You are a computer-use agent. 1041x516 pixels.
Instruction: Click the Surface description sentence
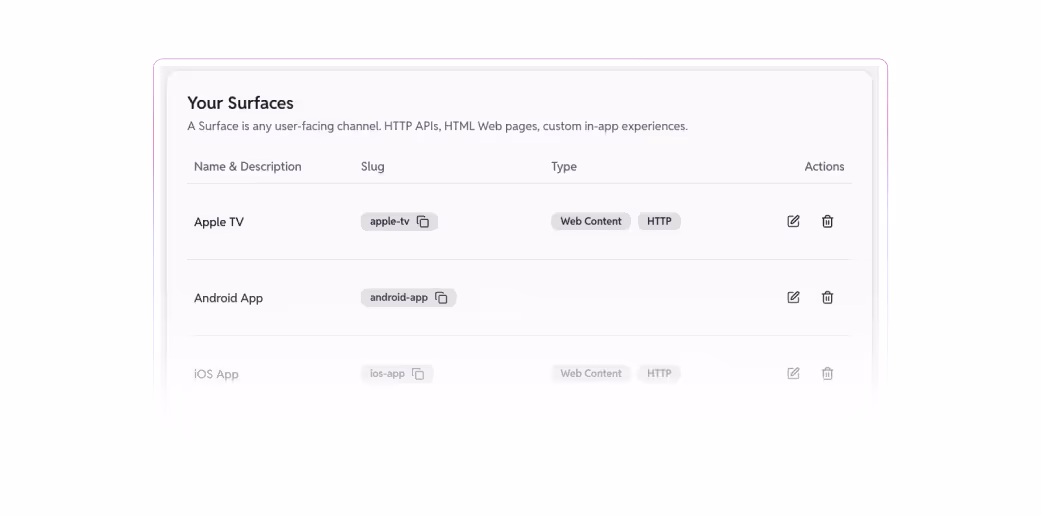pos(438,126)
